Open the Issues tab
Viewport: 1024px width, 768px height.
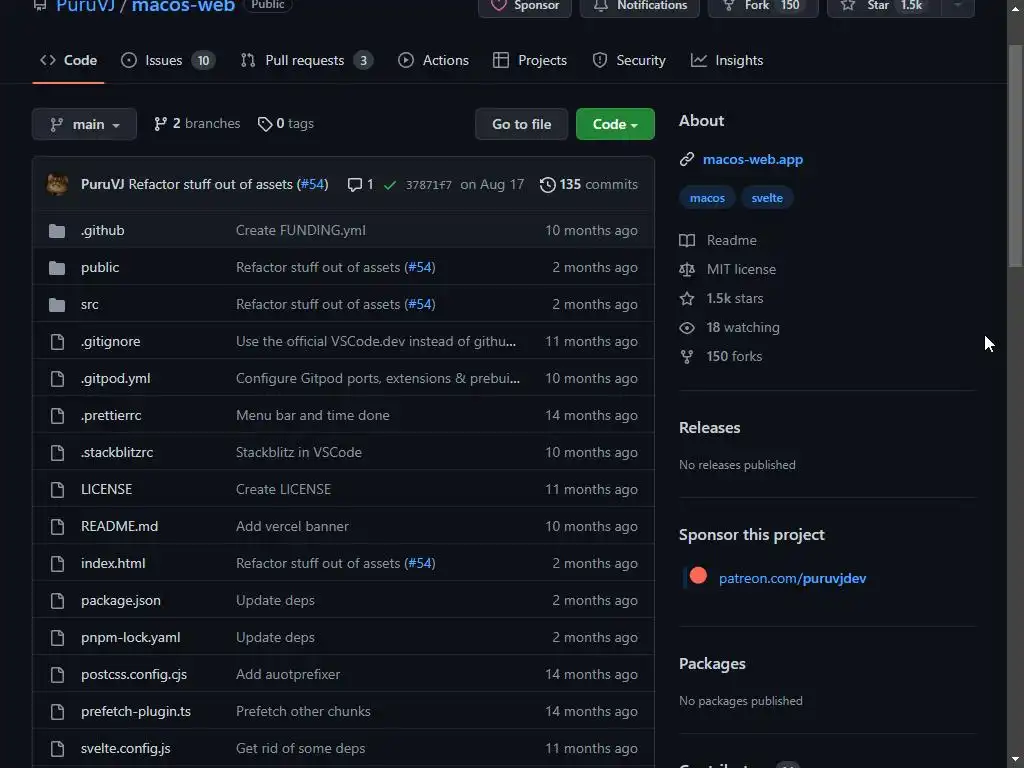[x=168, y=60]
